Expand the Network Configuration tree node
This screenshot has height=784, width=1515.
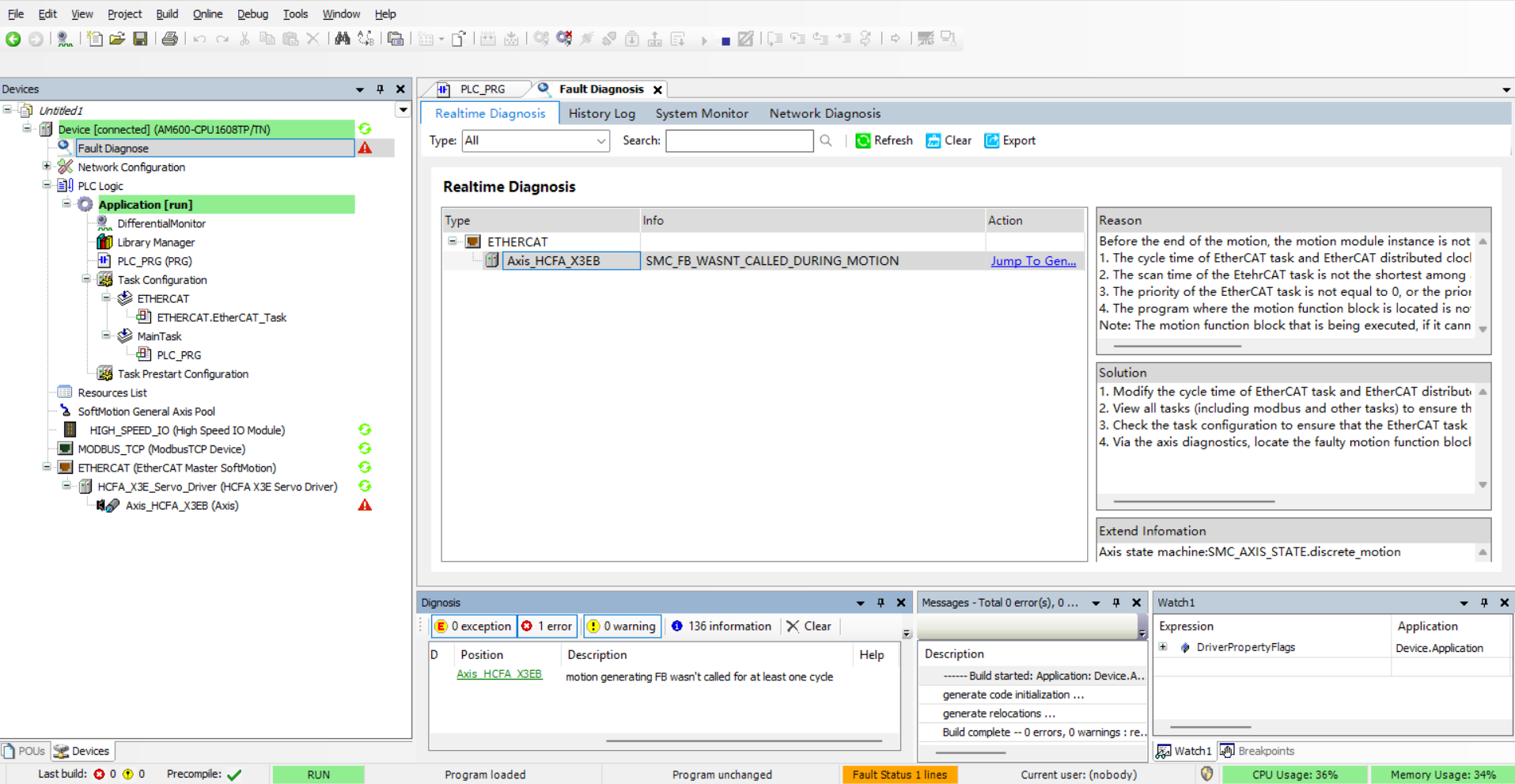point(47,167)
